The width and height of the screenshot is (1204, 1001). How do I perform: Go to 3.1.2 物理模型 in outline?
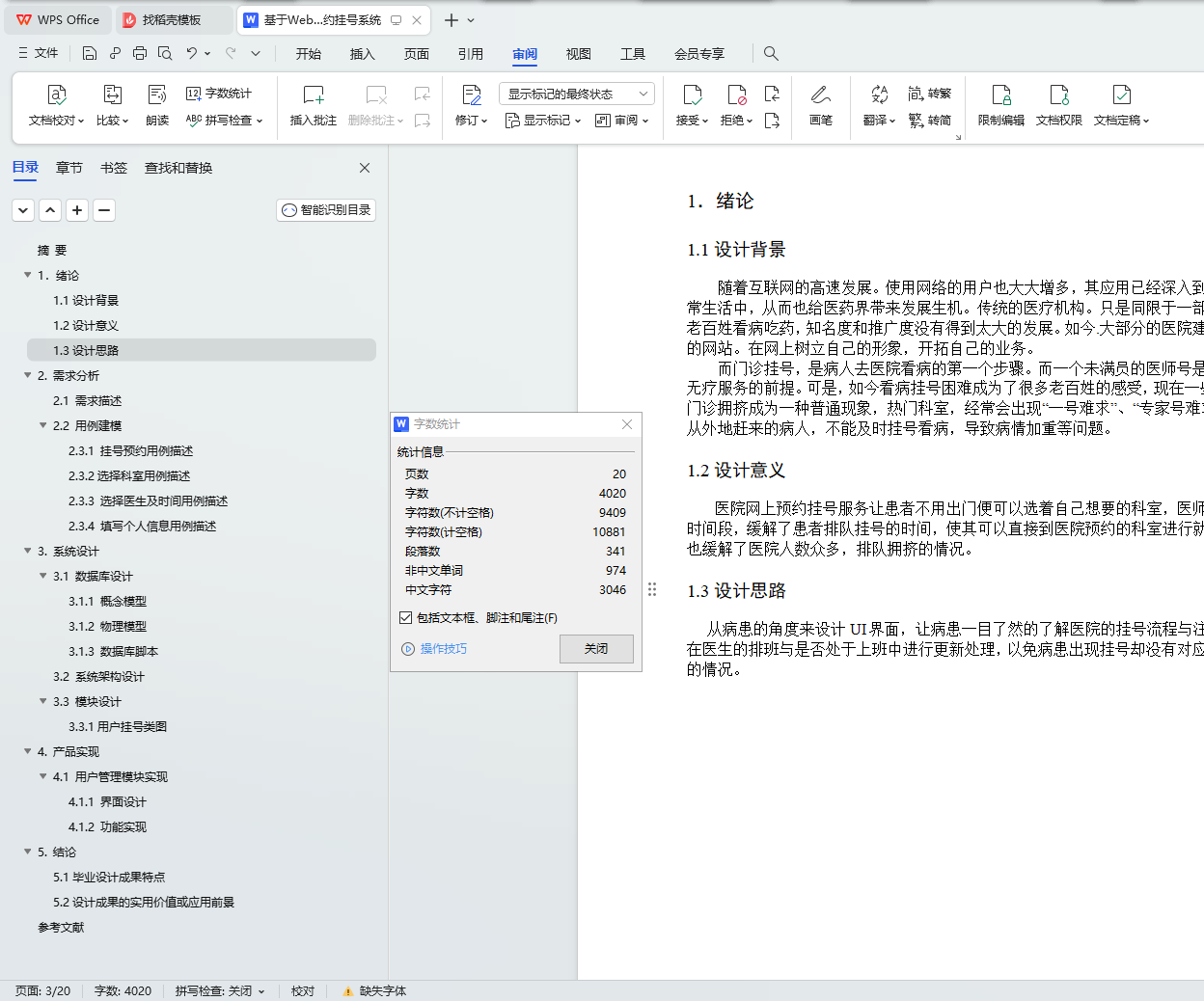pos(107,627)
